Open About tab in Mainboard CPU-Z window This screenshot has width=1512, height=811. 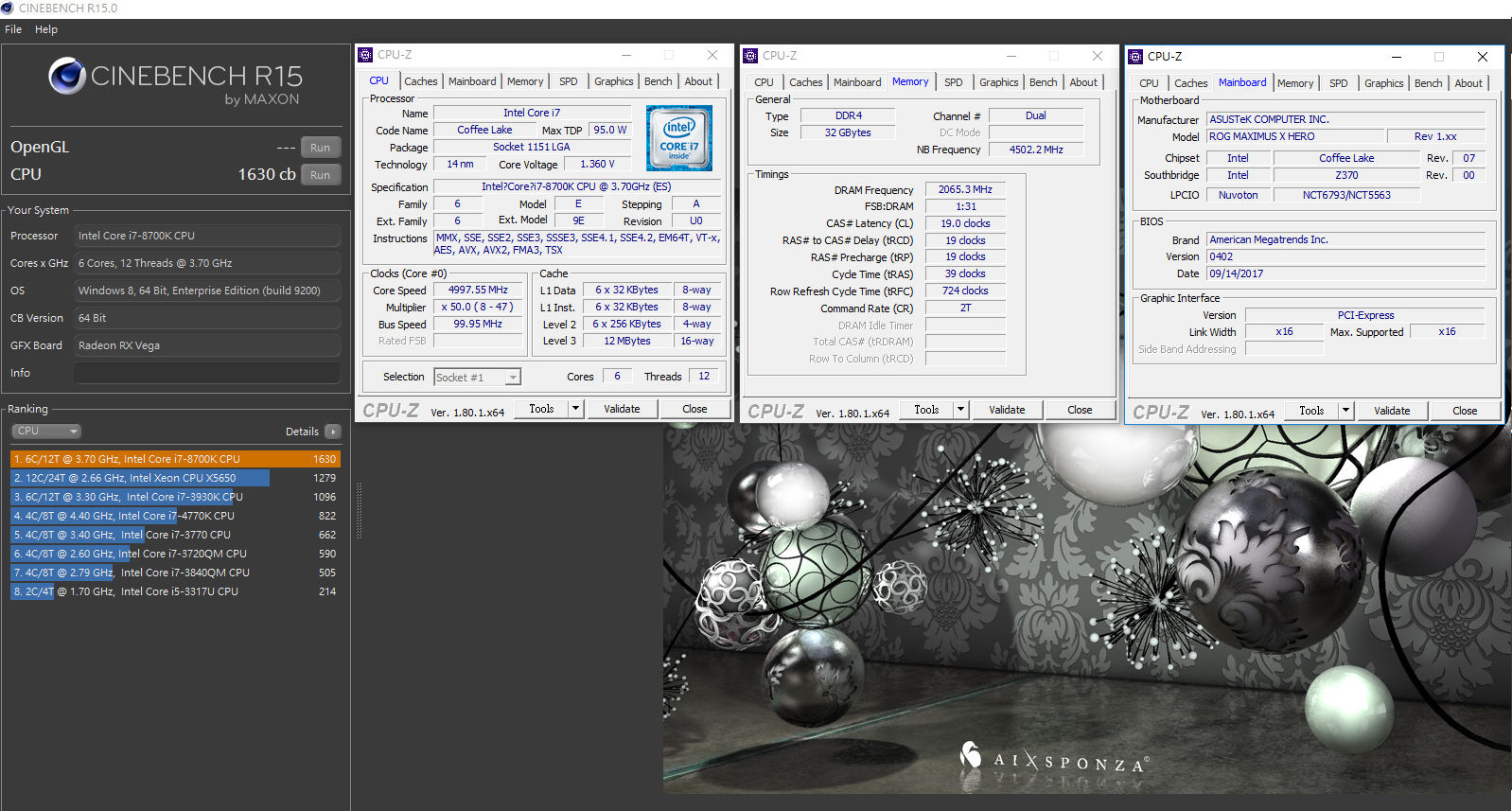click(1468, 83)
